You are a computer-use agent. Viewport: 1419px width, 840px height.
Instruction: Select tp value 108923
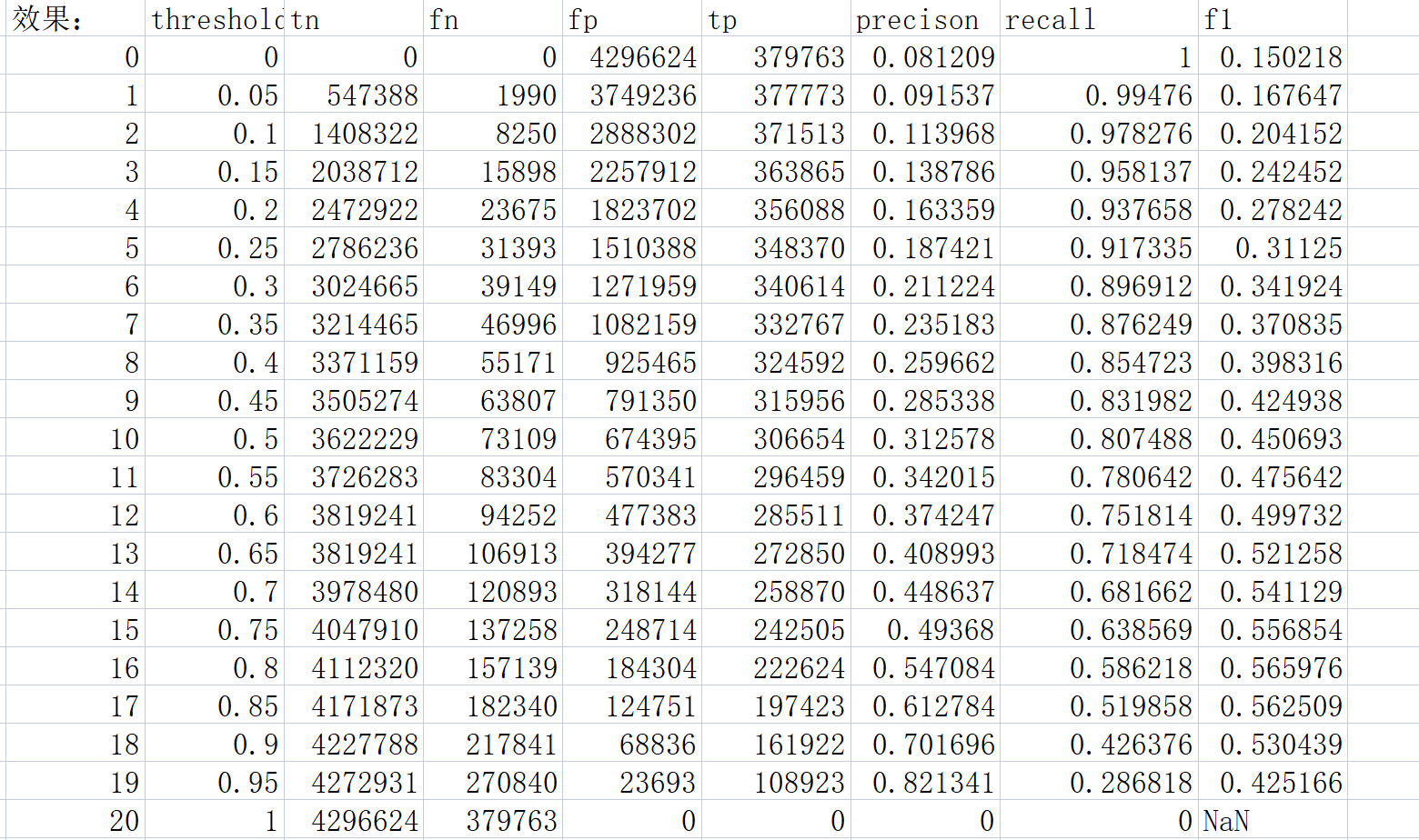click(x=776, y=782)
